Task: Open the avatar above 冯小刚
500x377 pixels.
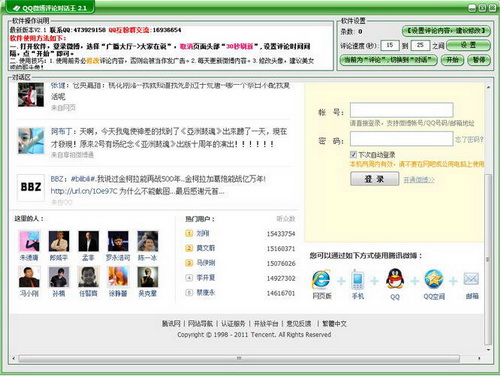Action: [29, 277]
